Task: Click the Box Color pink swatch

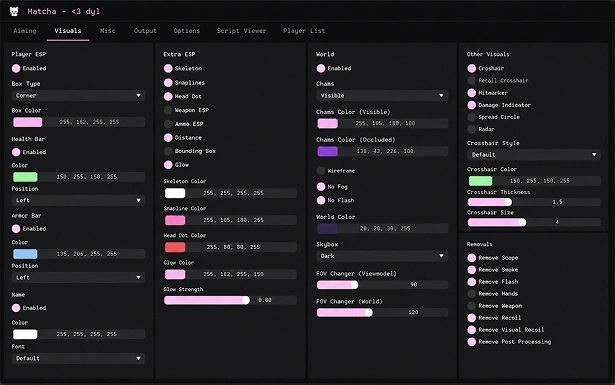Action: 28,122
